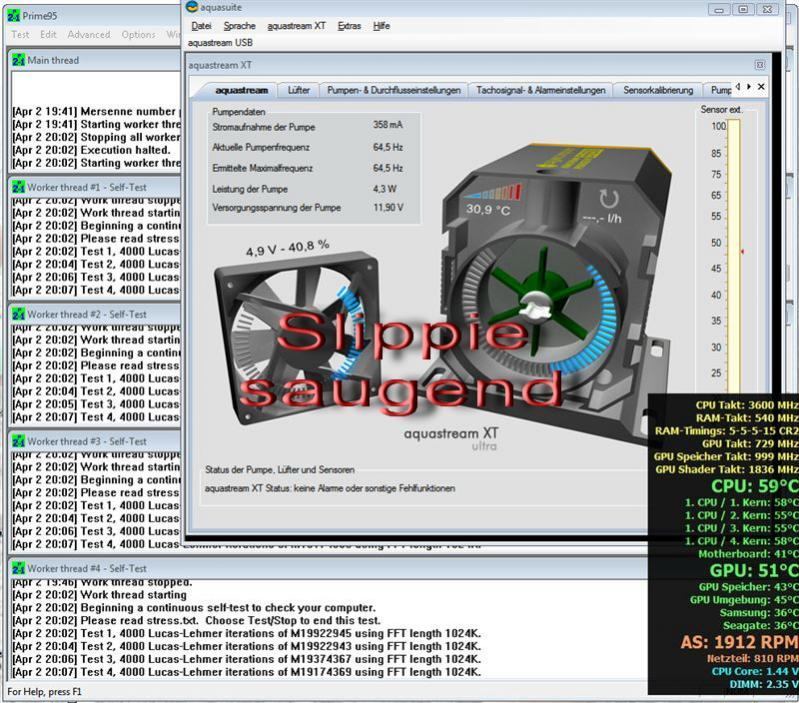The image size is (799, 703).
Task: Click the Worker thread #2 title bar
Action: point(95,314)
